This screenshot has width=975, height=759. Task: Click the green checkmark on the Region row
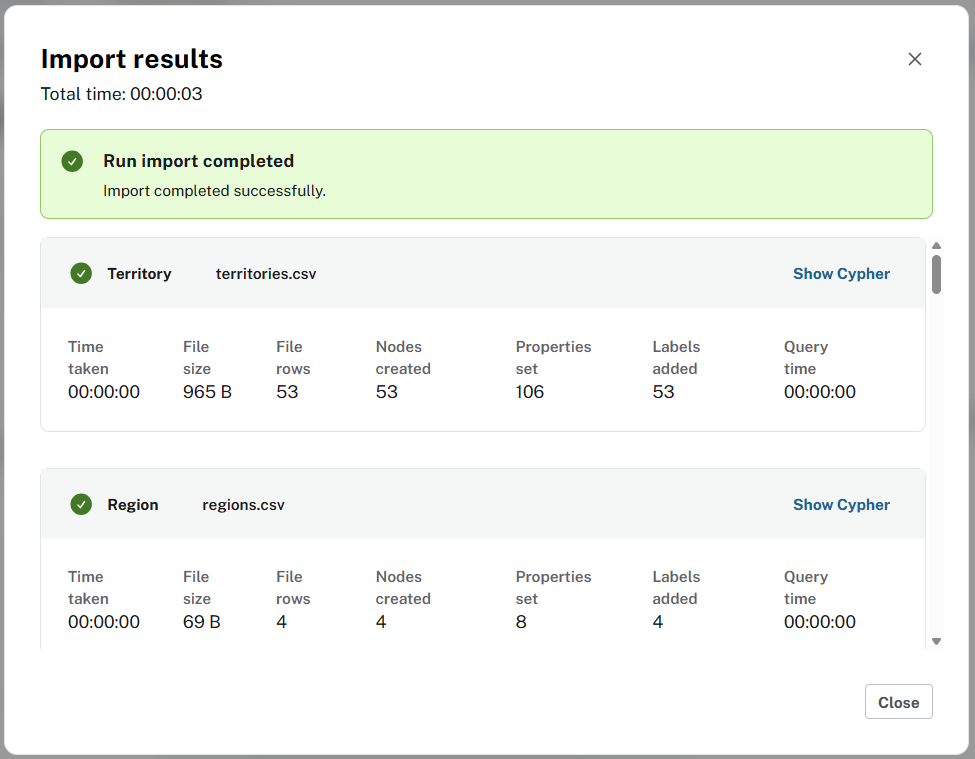pos(81,504)
